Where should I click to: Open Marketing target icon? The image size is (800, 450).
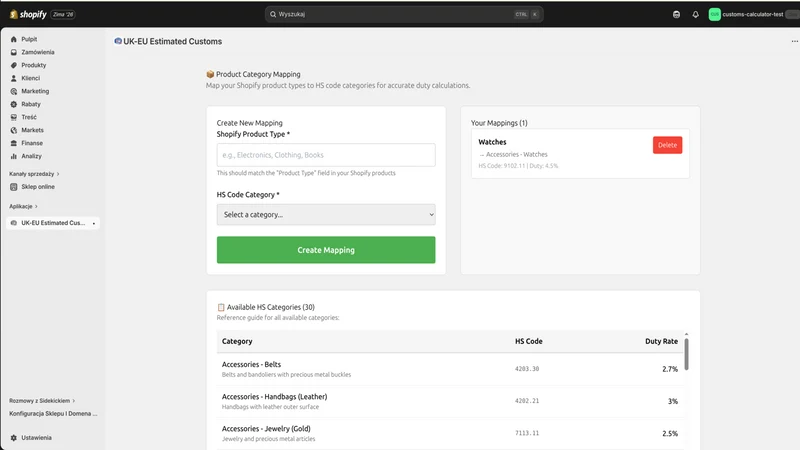pyautogui.click(x=14, y=91)
